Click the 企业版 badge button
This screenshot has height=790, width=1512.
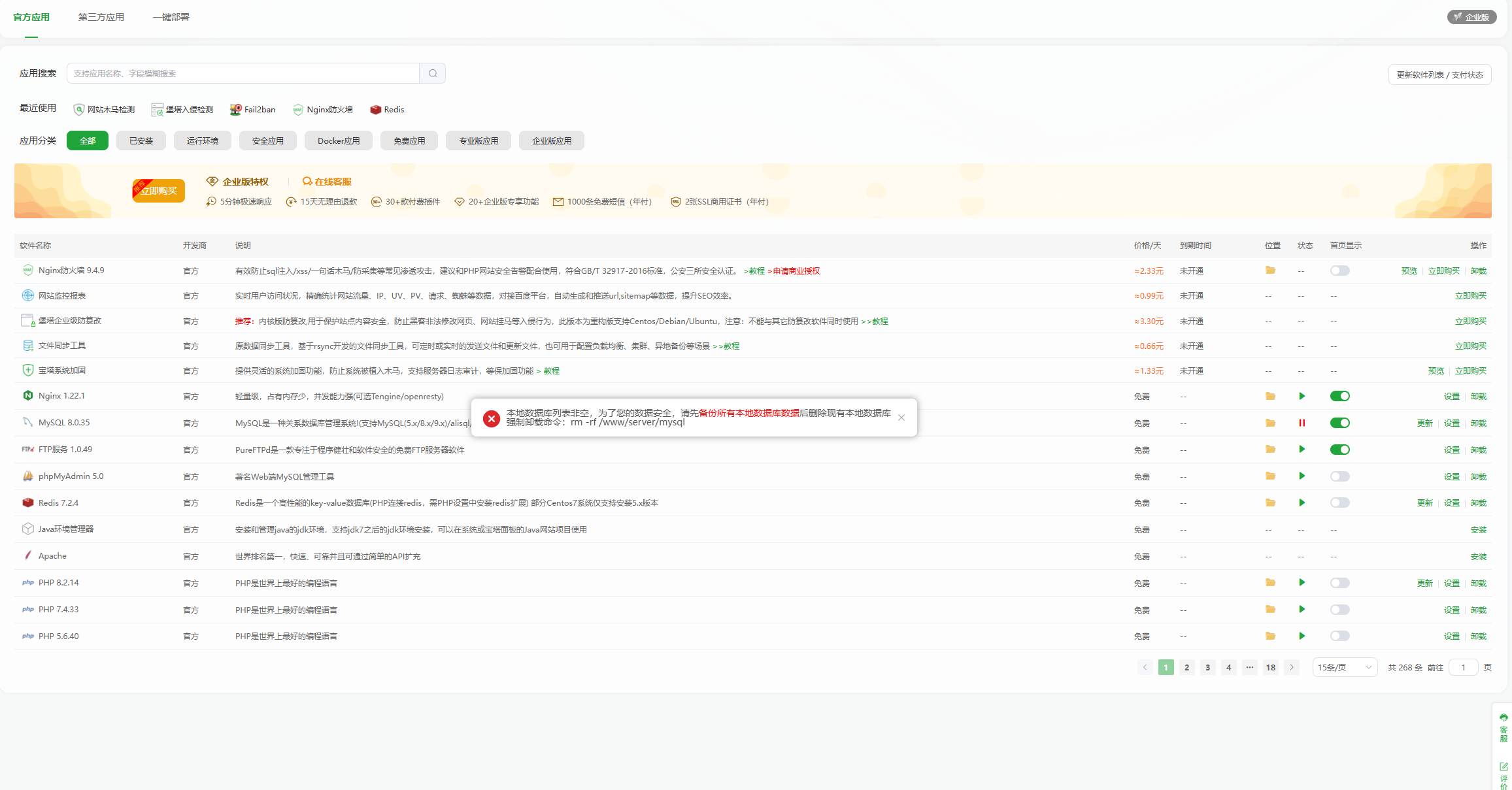coord(1471,17)
